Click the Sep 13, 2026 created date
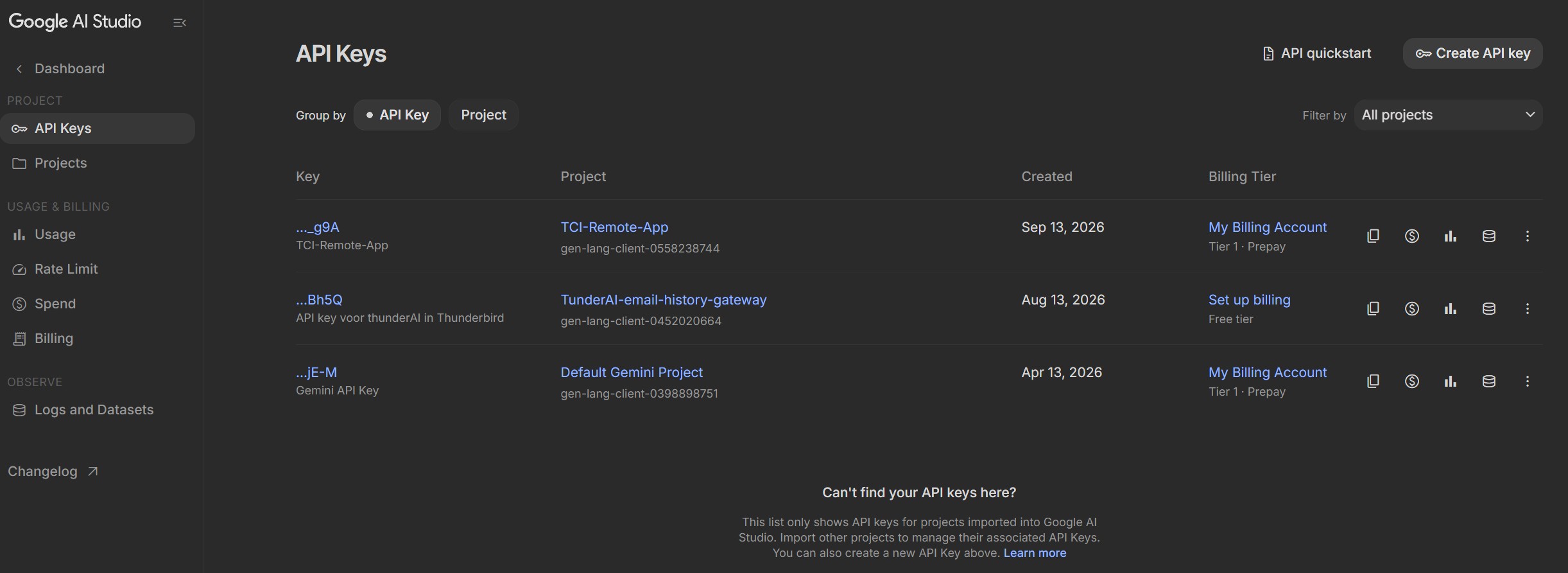This screenshot has width=1568, height=573. (1063, 227)
